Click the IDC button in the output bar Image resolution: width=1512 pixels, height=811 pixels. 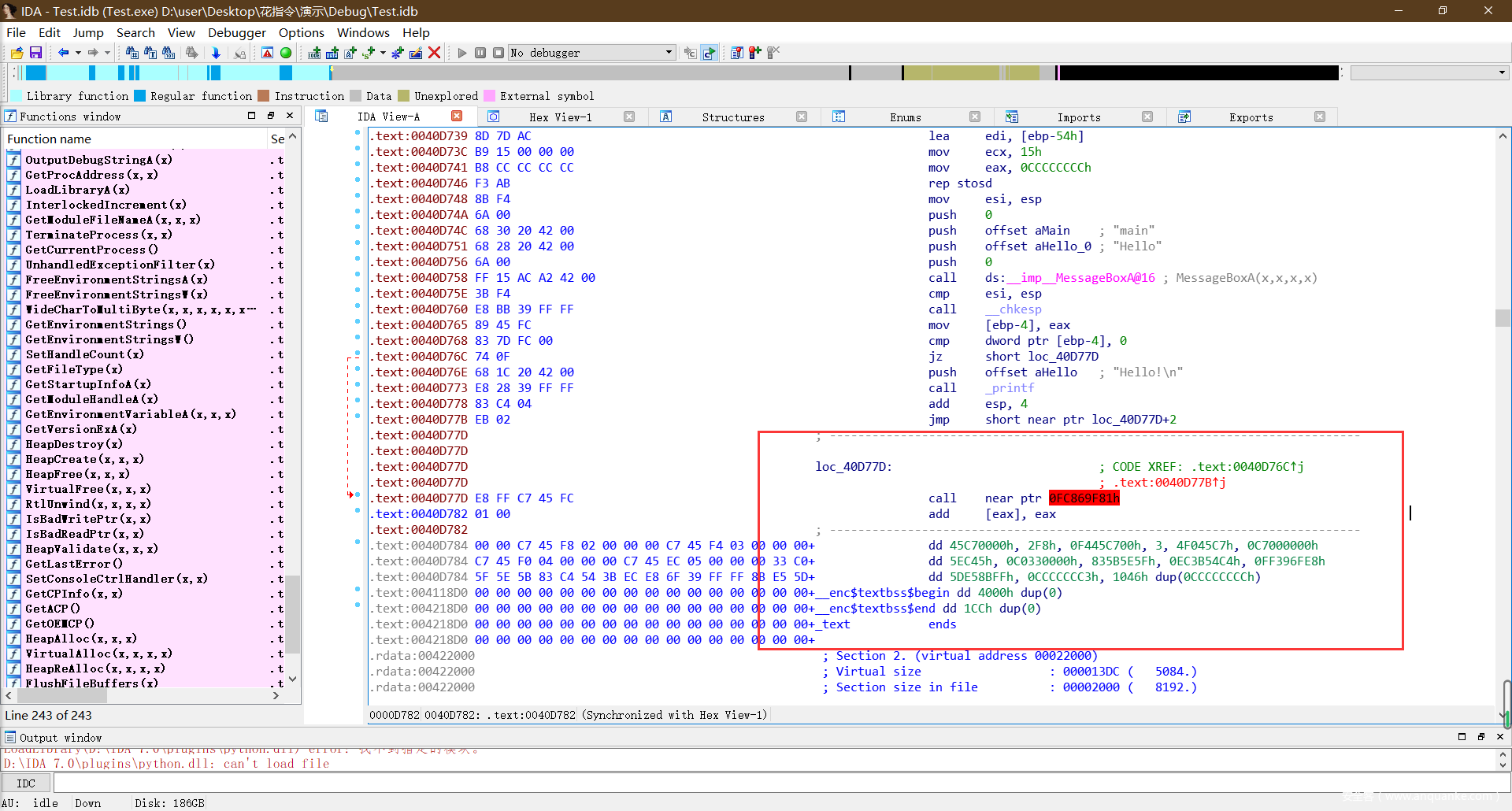(x=26, y=783)
